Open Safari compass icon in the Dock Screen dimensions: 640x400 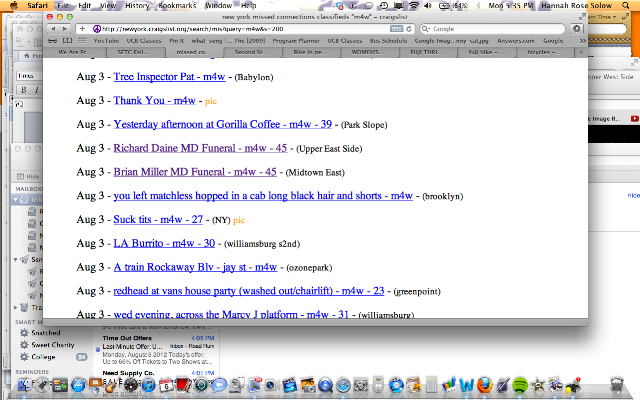click(x=343, y=385)
